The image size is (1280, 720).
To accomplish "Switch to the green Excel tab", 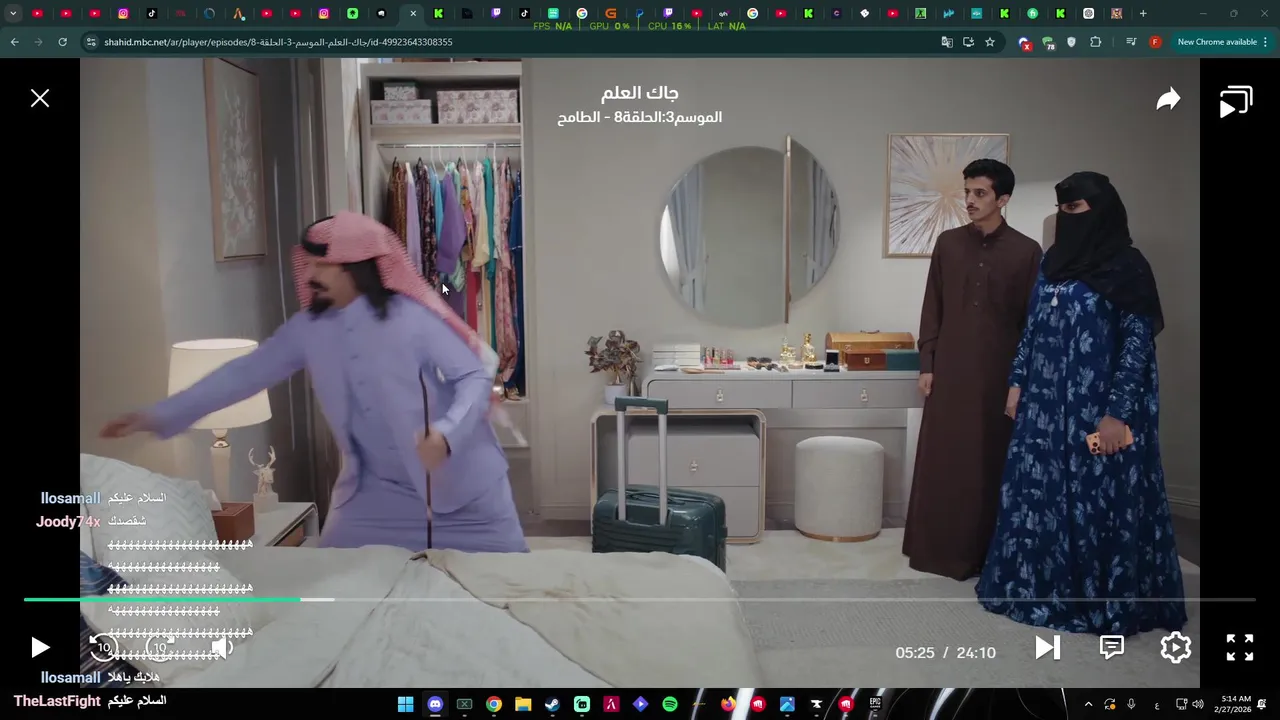I will pyautogui.click(x=921, y=14).
